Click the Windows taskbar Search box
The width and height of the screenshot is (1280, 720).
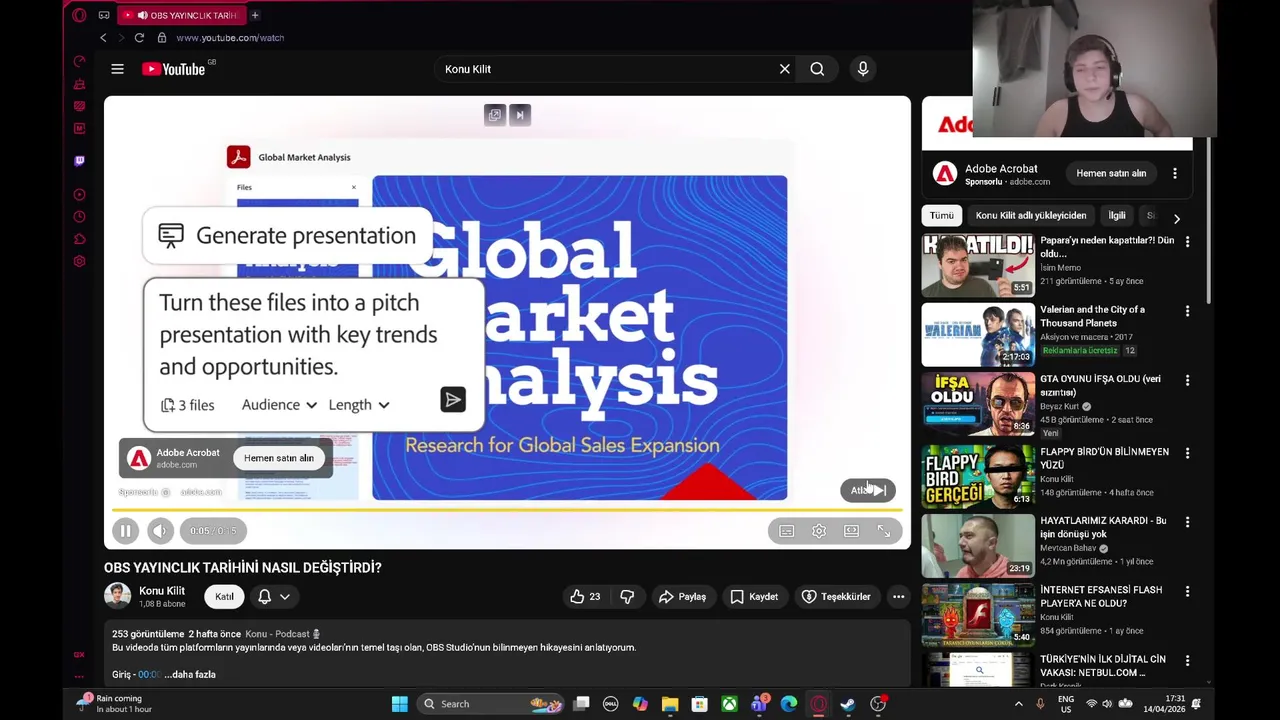coord(490,704)
